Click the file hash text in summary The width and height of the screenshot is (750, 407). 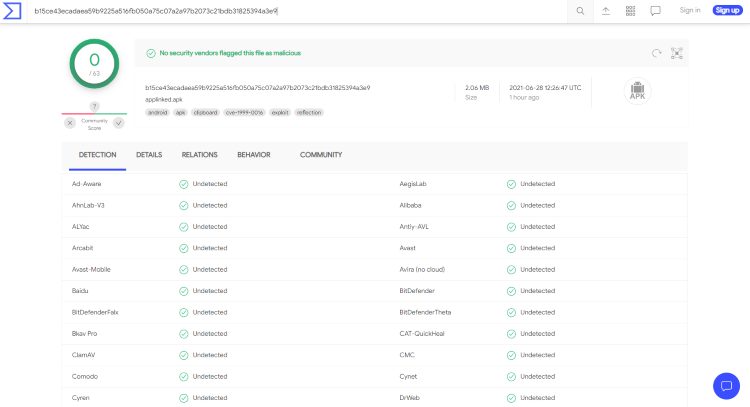click(257, 88)
